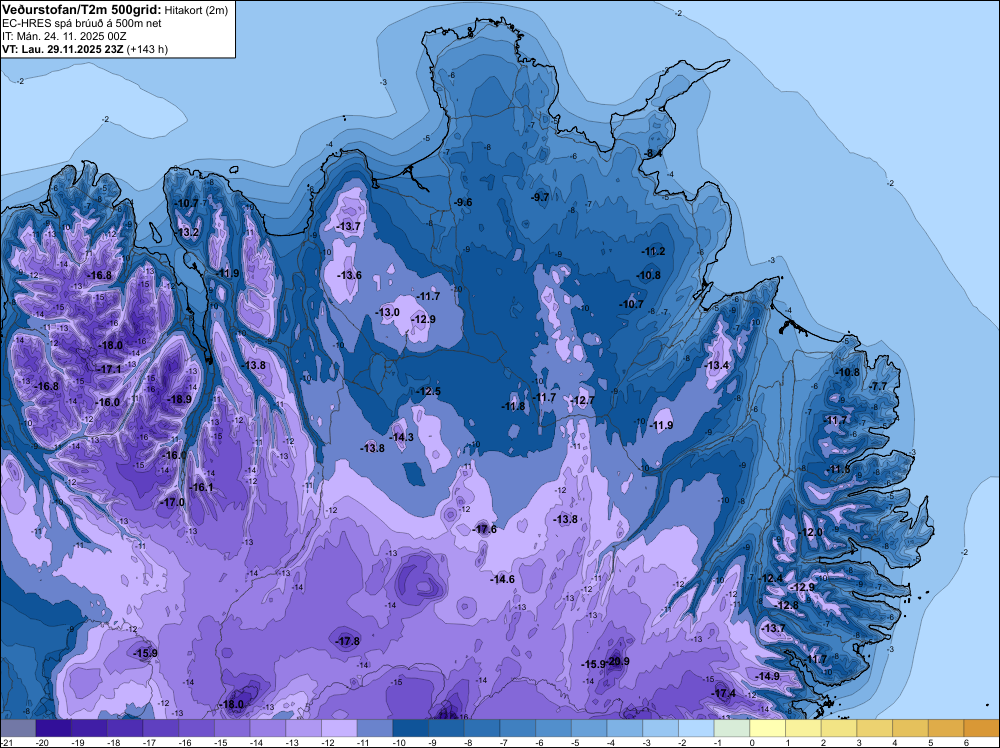Select the -17.0 temperature label
This screenshot has height=748, width=1000.
coord(172,502)
